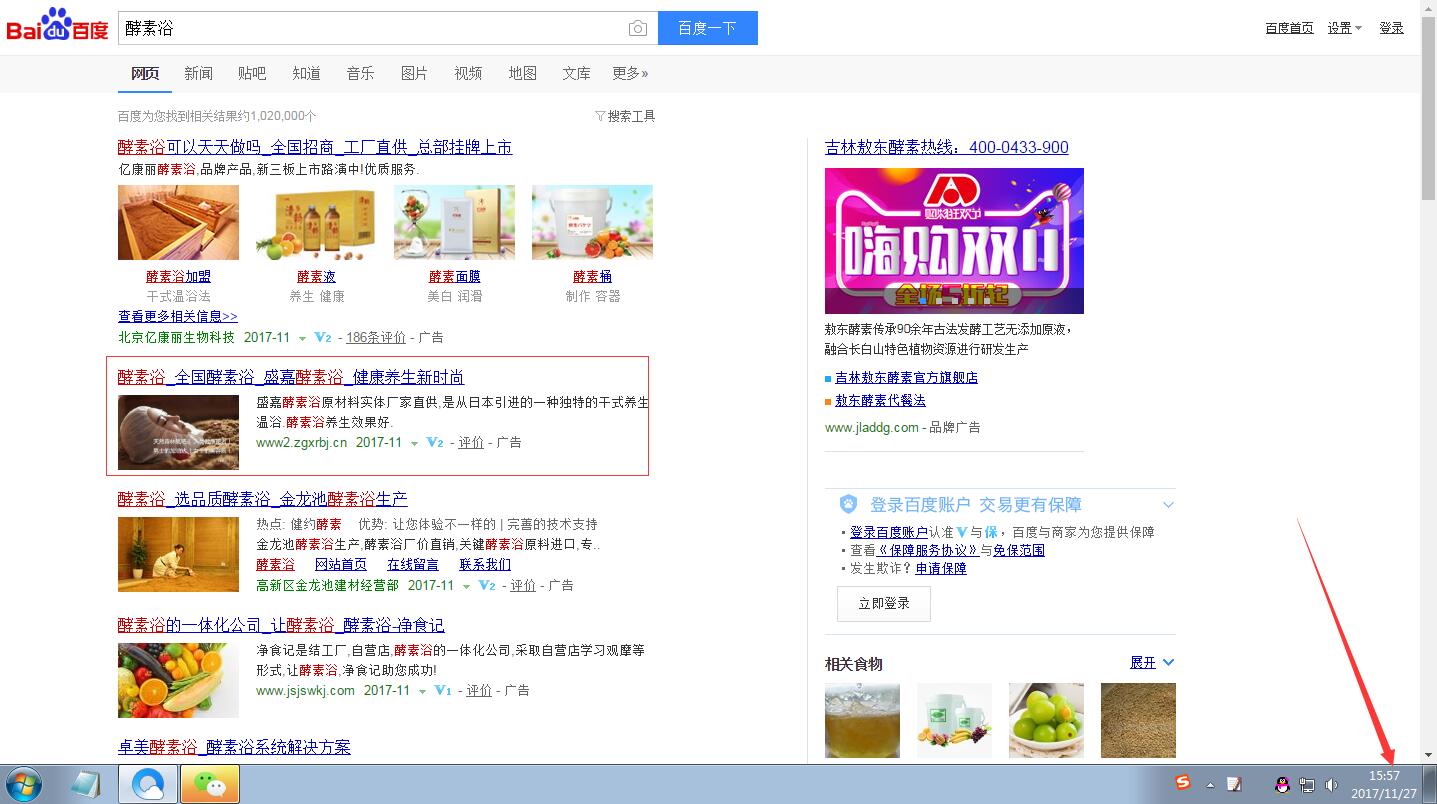The width and height of the screenshot is (1437, 804).
Task: Open the 设置 dropdown menu
Action: 1344,28
